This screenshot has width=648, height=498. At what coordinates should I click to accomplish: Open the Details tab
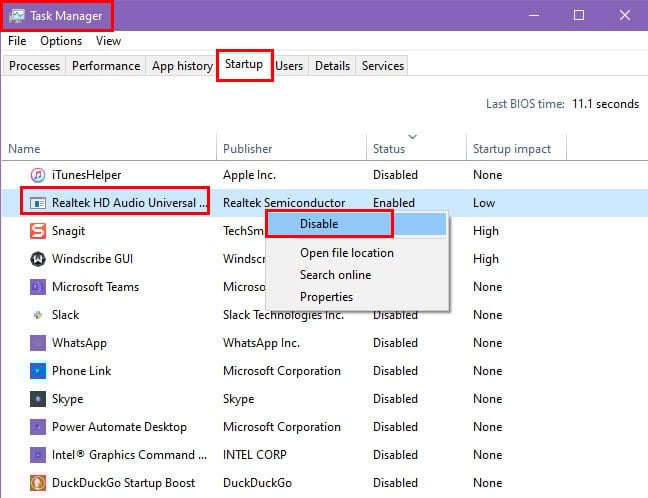[332, 66]
